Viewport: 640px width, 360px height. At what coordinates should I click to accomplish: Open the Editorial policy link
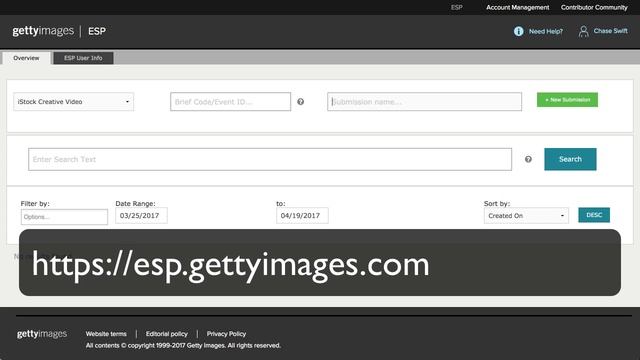167,334
